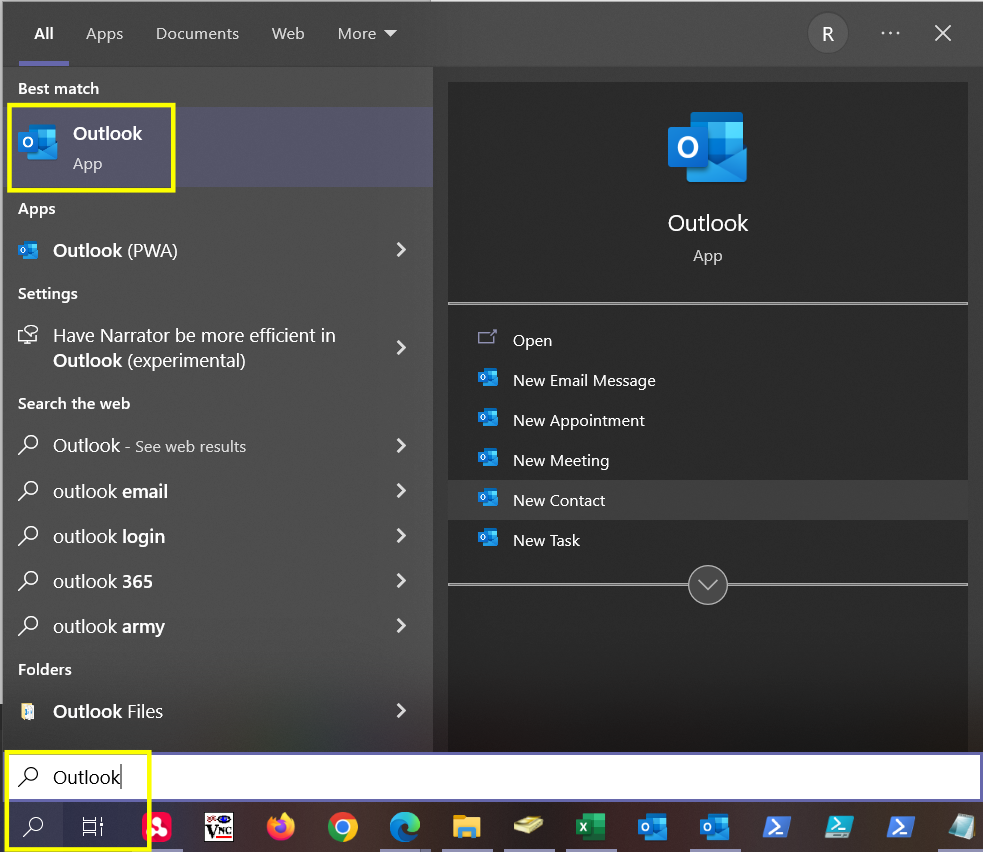Screen dimensions: 983x852
Task: Expand Outlook Files folder arrow
Action: [x=401, y=710]
